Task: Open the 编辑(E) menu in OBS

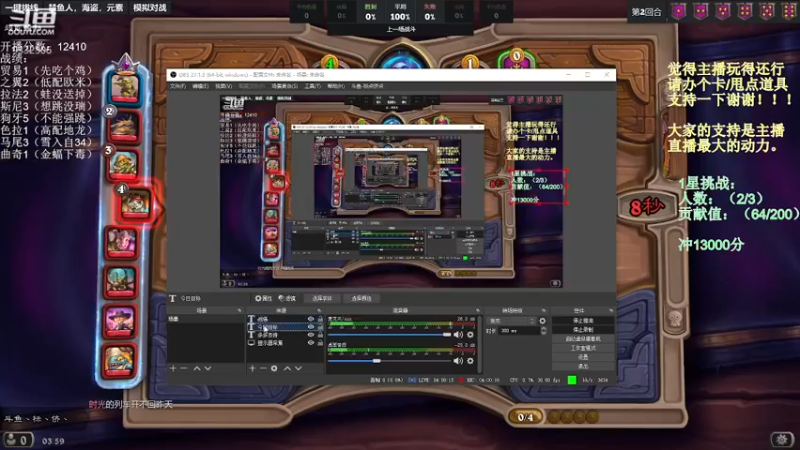Action: tap(201, 86)
